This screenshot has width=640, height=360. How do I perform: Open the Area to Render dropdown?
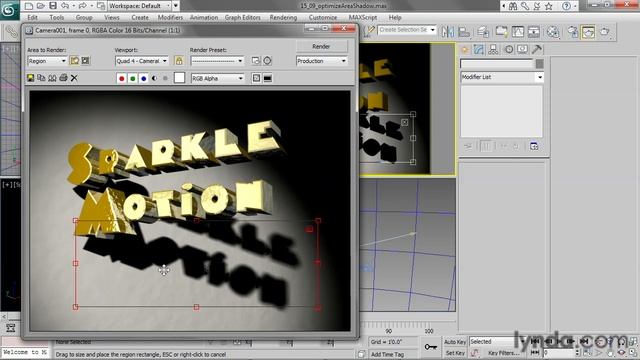47,61
